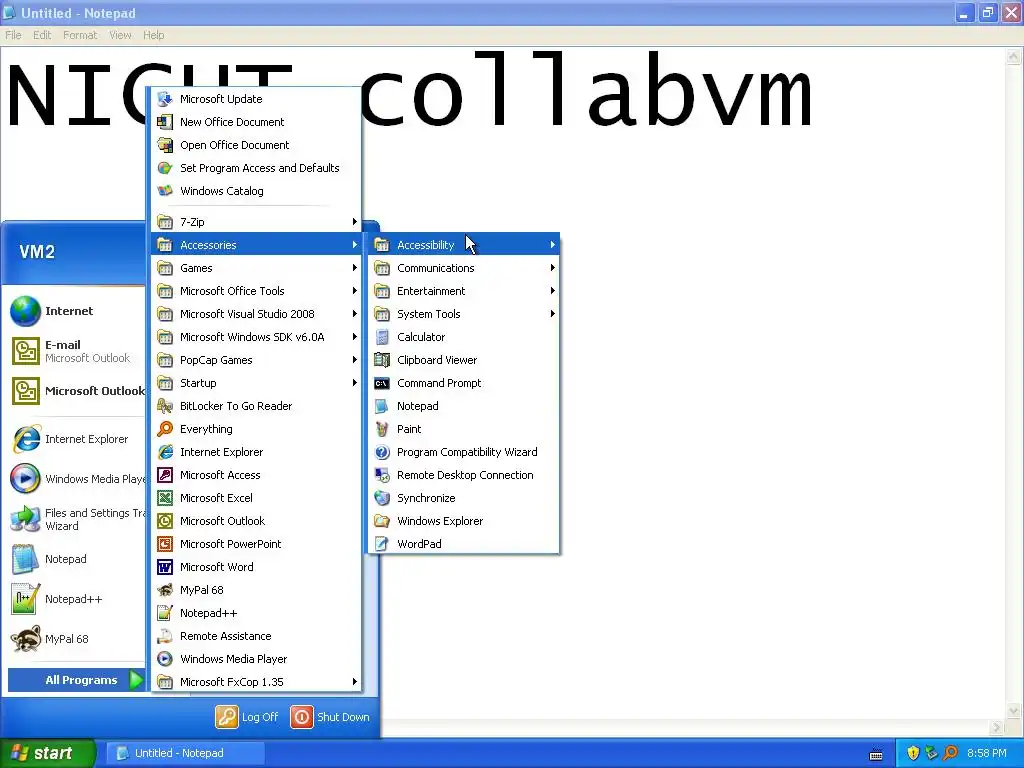The image size is (1024, 768).
Task: Click the Open Office Document icon
Action: pyautogui.click(x=165, y=145)
